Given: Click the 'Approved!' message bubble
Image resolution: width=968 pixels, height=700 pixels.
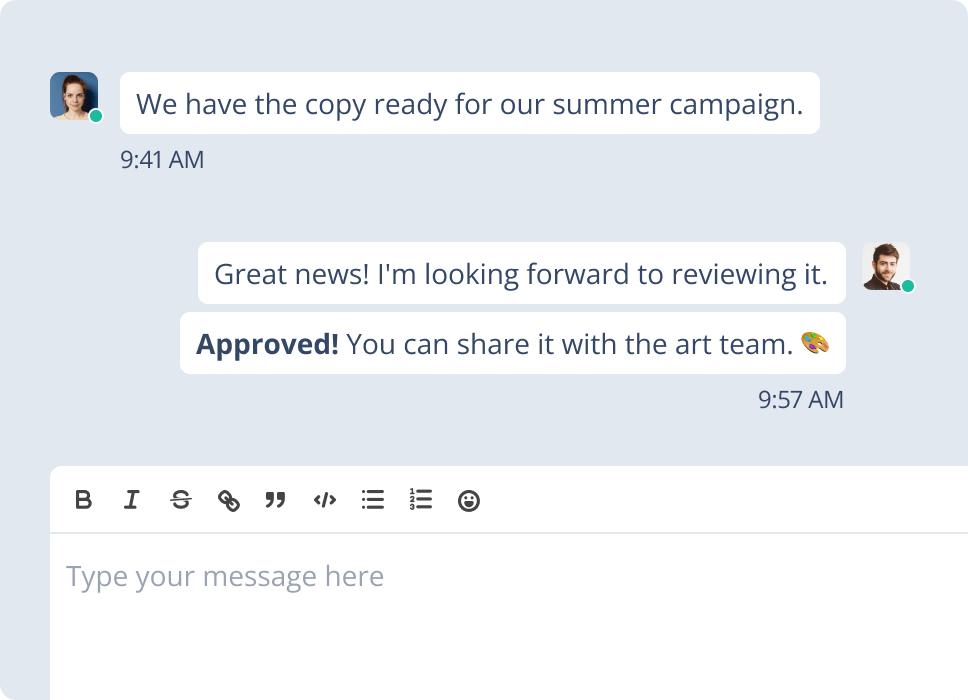Looking at the screenshot, I should click(x=512, y=343).
